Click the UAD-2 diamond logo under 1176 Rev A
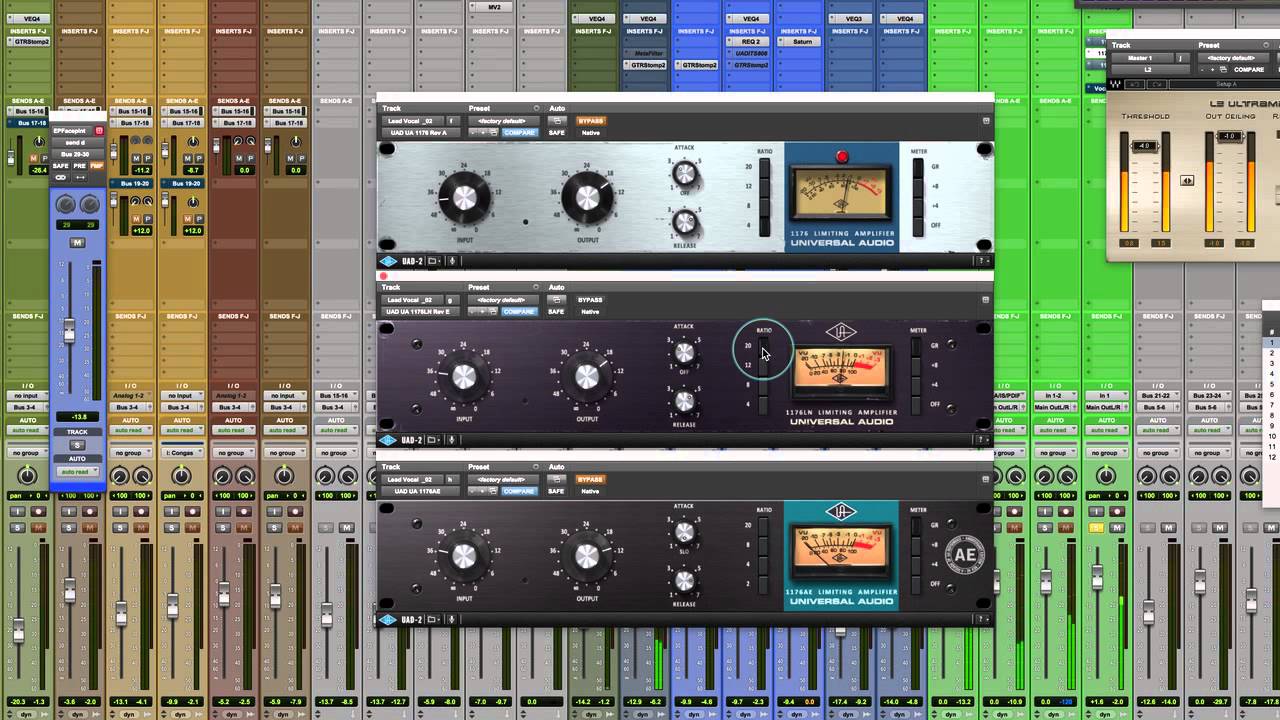This screenshot has width=1280, height=720. (388, 261)
